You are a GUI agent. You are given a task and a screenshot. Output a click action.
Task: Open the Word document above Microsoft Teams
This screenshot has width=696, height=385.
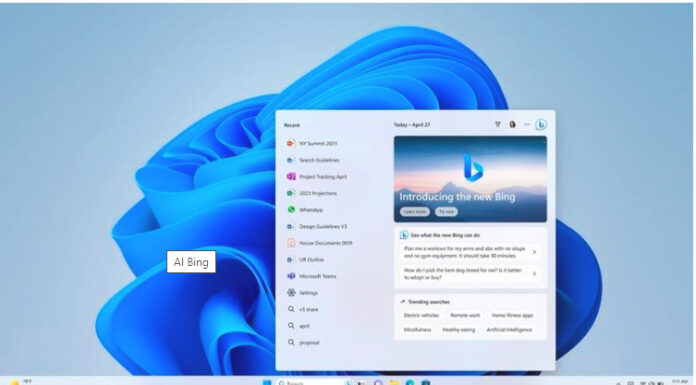pyautogui.click(x=305, y=259)
